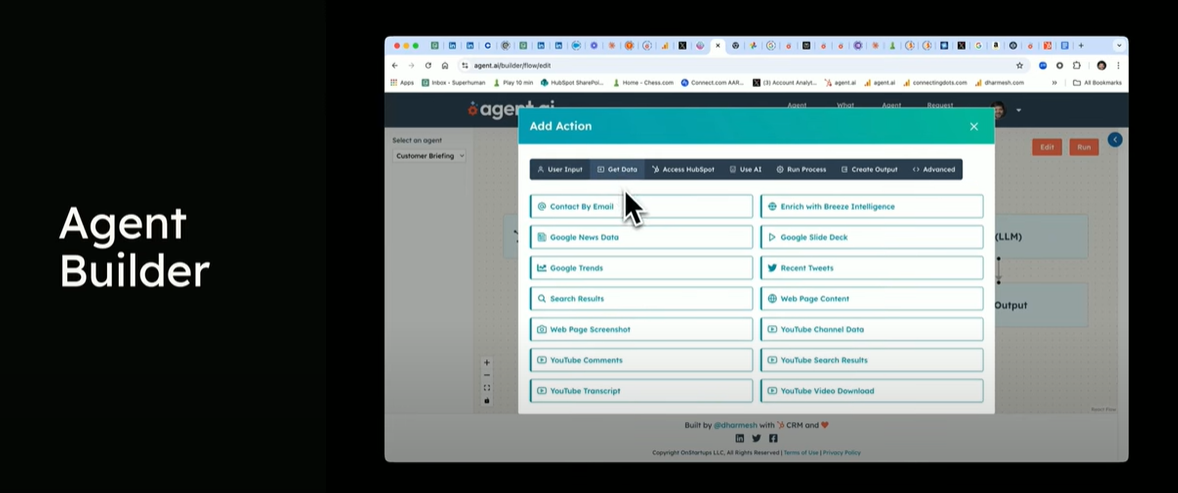Switch to the Access HubSpot tab
1178x493 pixels.
(x=684, y=170)
